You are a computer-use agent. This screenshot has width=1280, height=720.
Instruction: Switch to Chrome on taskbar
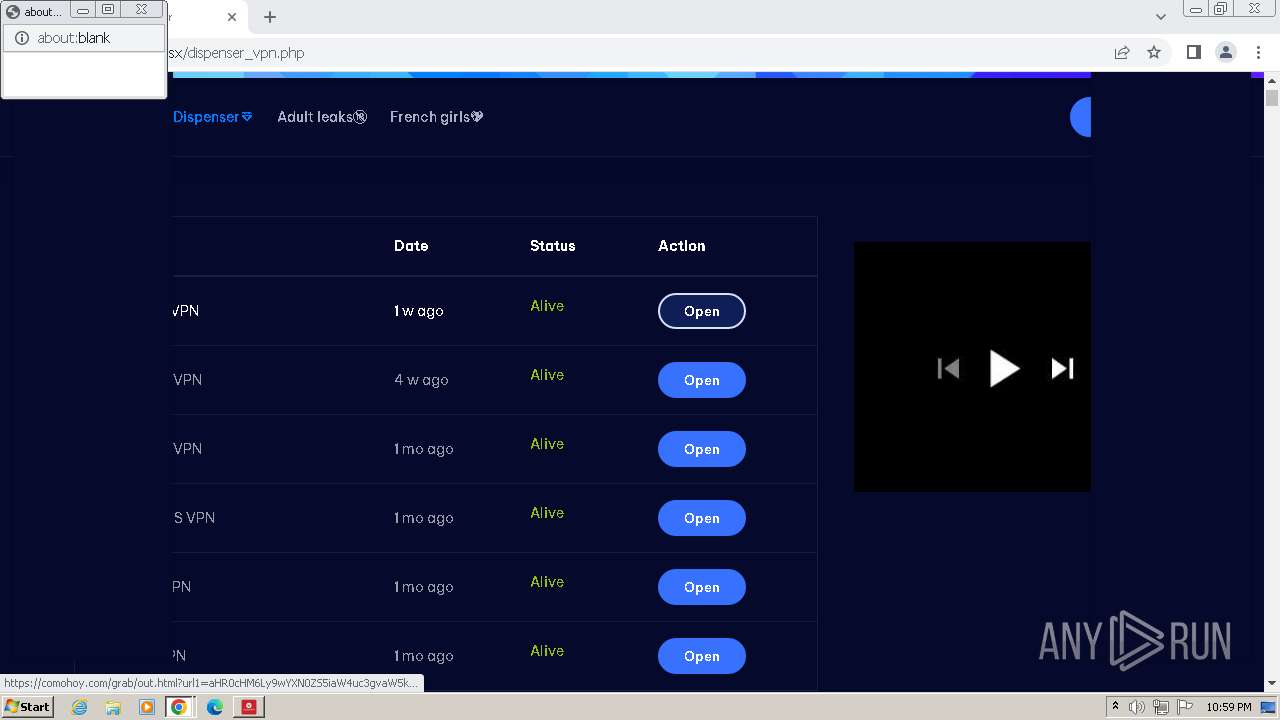click(178, 707)
